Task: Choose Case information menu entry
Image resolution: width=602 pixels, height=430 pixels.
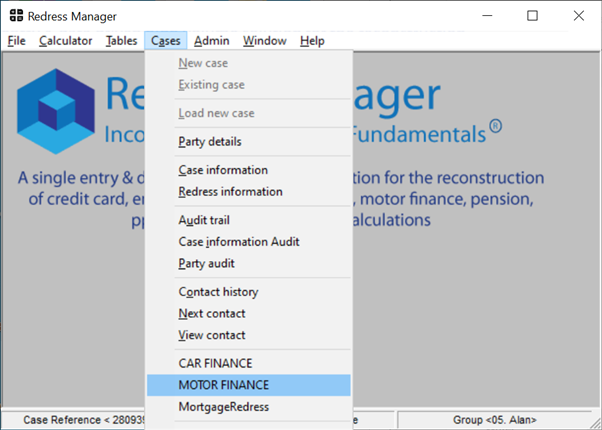Action: [x=248, y=170]
